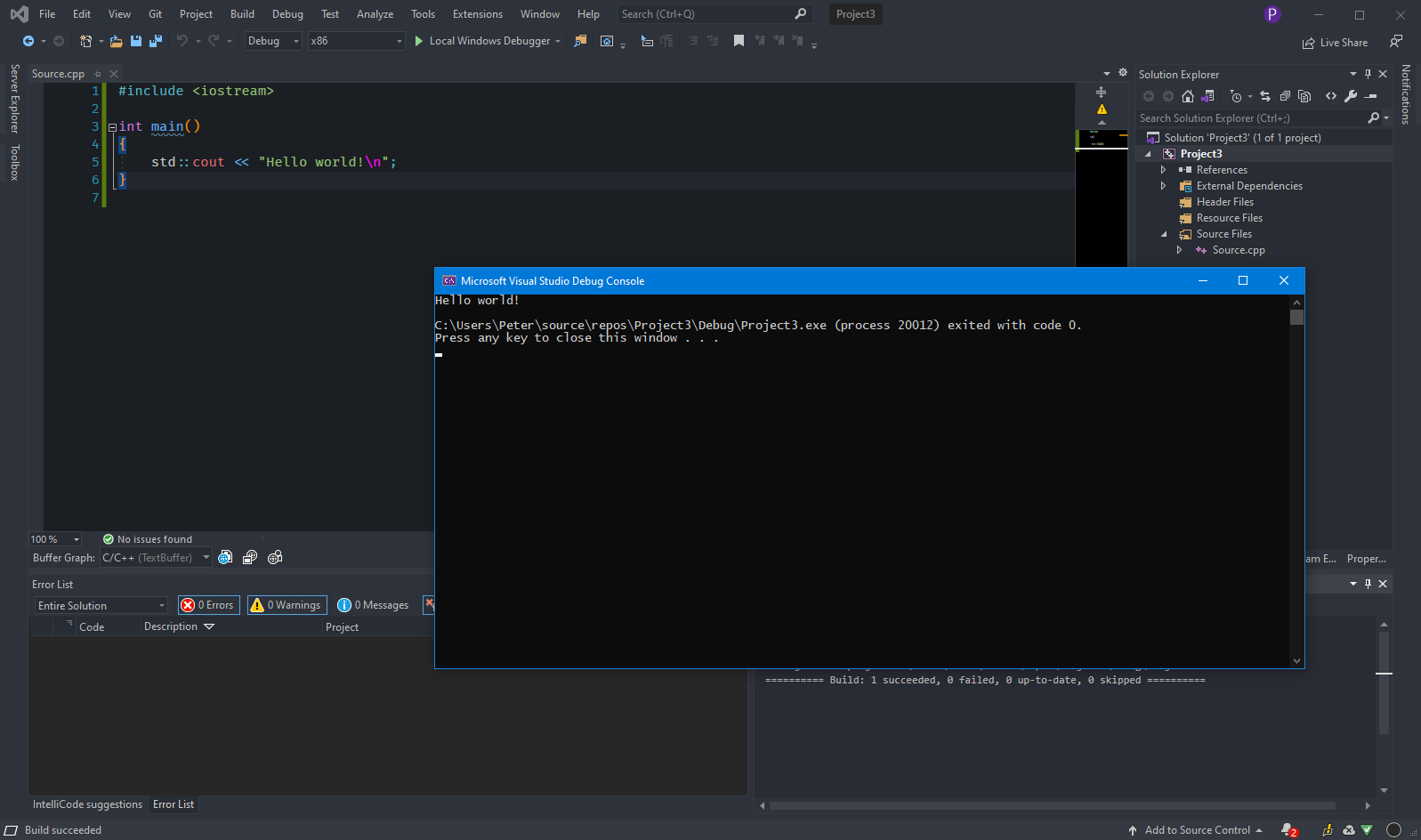Image resolution: width=1421 pixels, height=840 pixels.
Task: Toggle the 0 Errors filter
Action: (x=208, y=605)
